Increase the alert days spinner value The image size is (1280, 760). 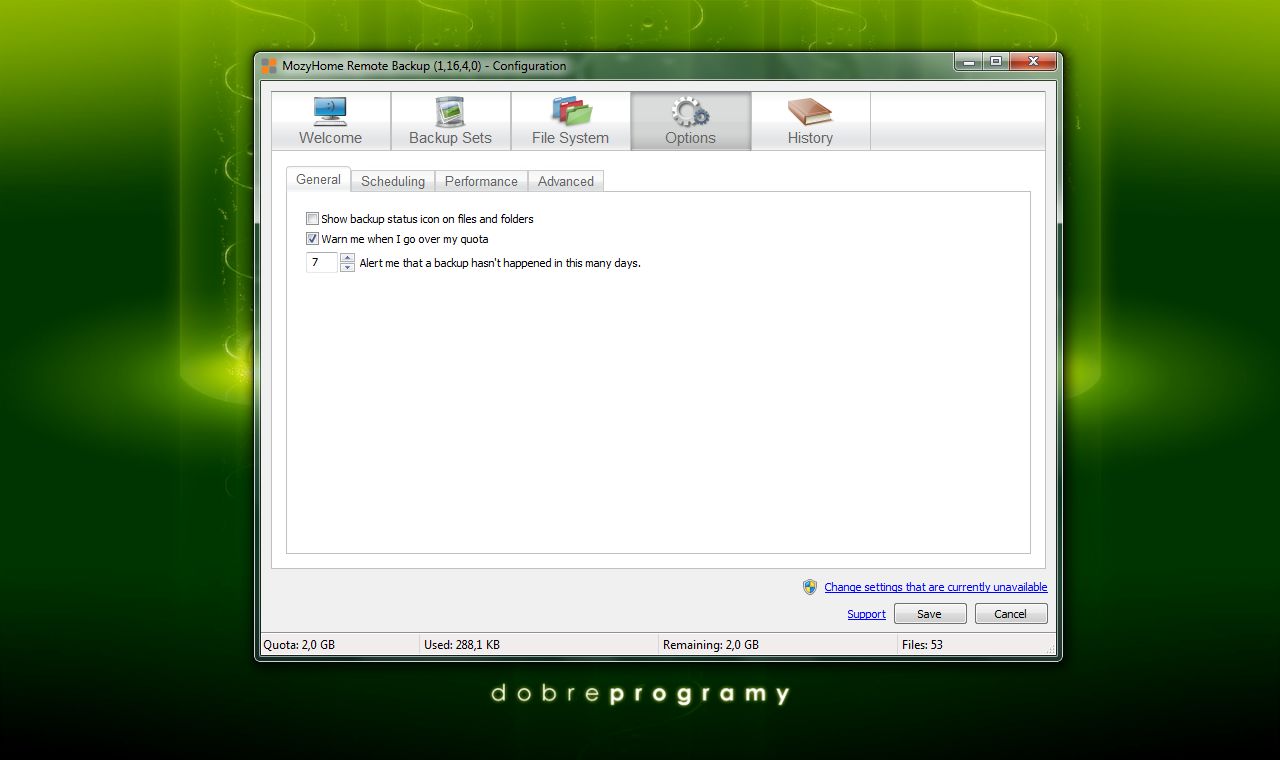coord(347,258)
